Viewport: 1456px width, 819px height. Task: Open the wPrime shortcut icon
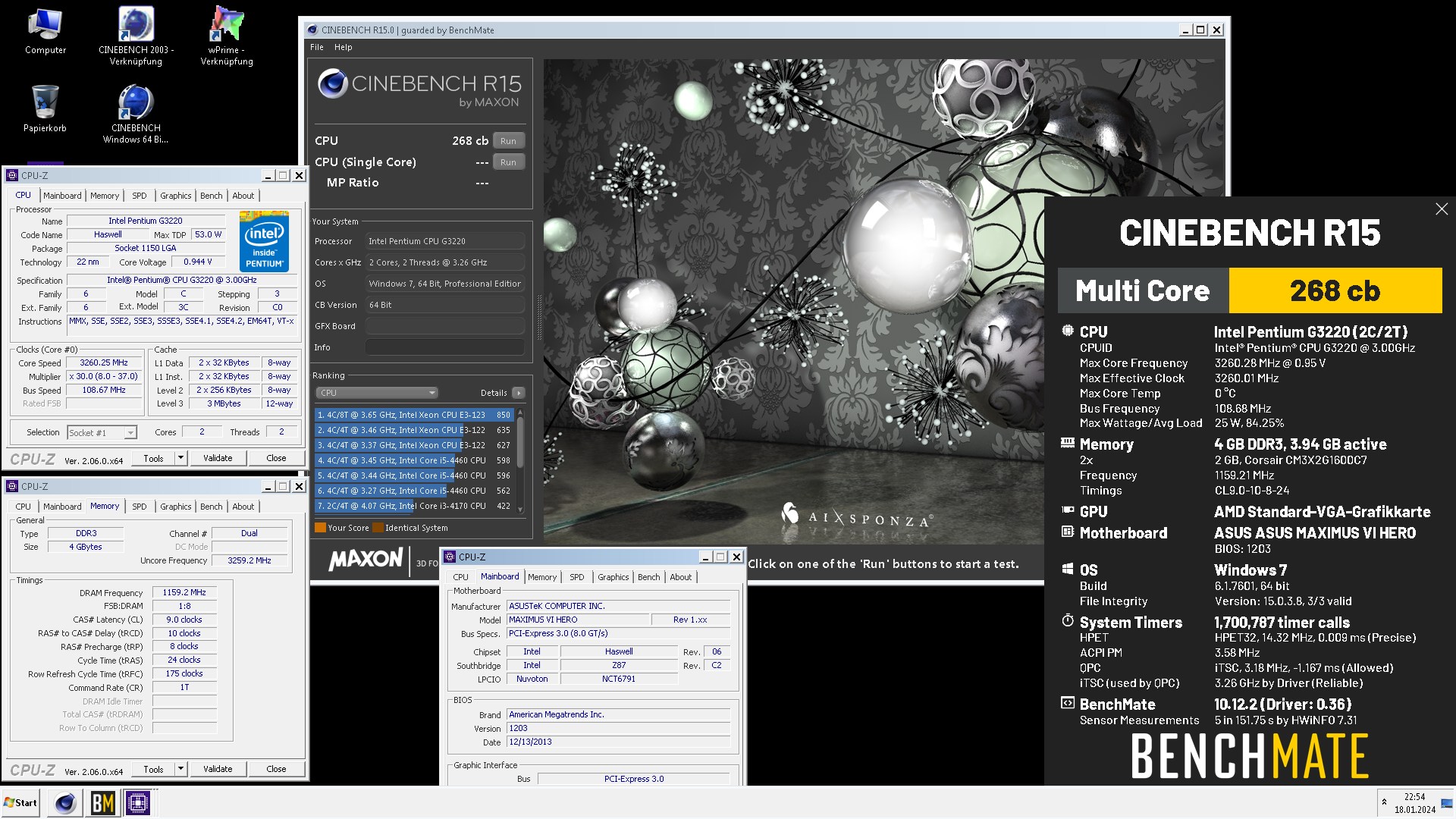(x=227, y=36)
